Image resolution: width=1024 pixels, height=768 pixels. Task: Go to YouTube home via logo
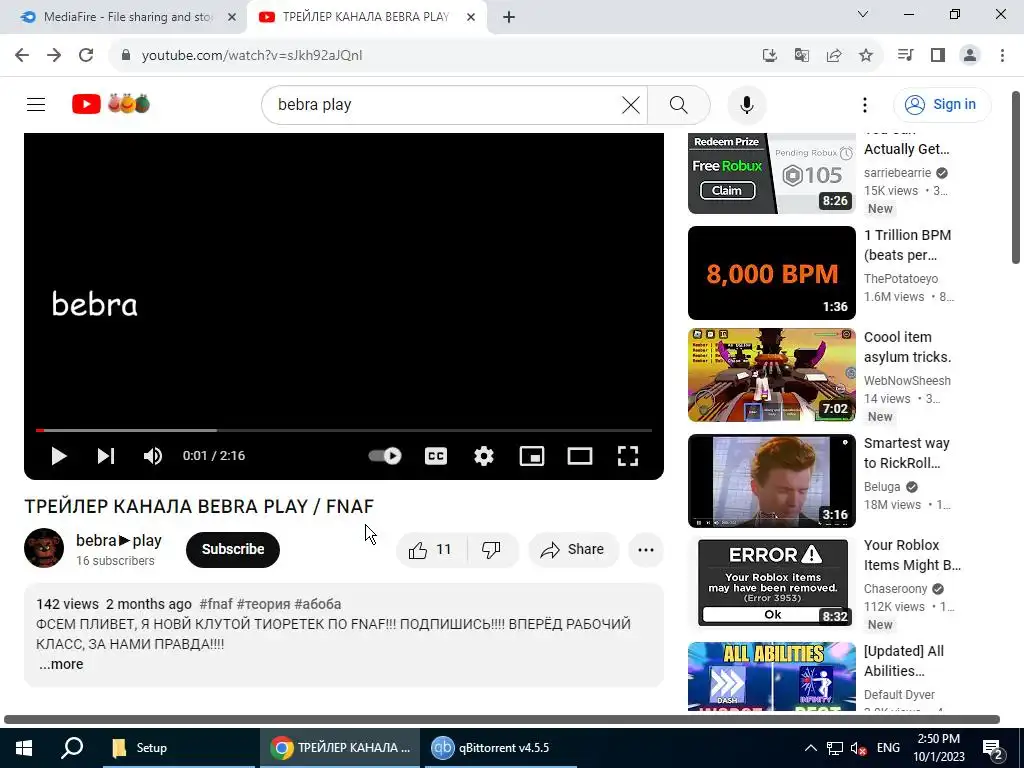click(x=111, y=104)
